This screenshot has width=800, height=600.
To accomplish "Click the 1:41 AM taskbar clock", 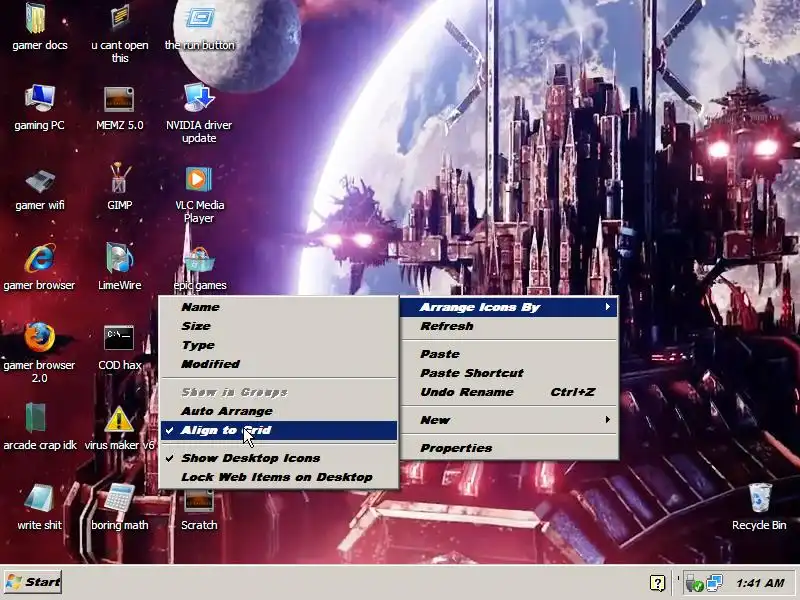I will coord(760,583).
